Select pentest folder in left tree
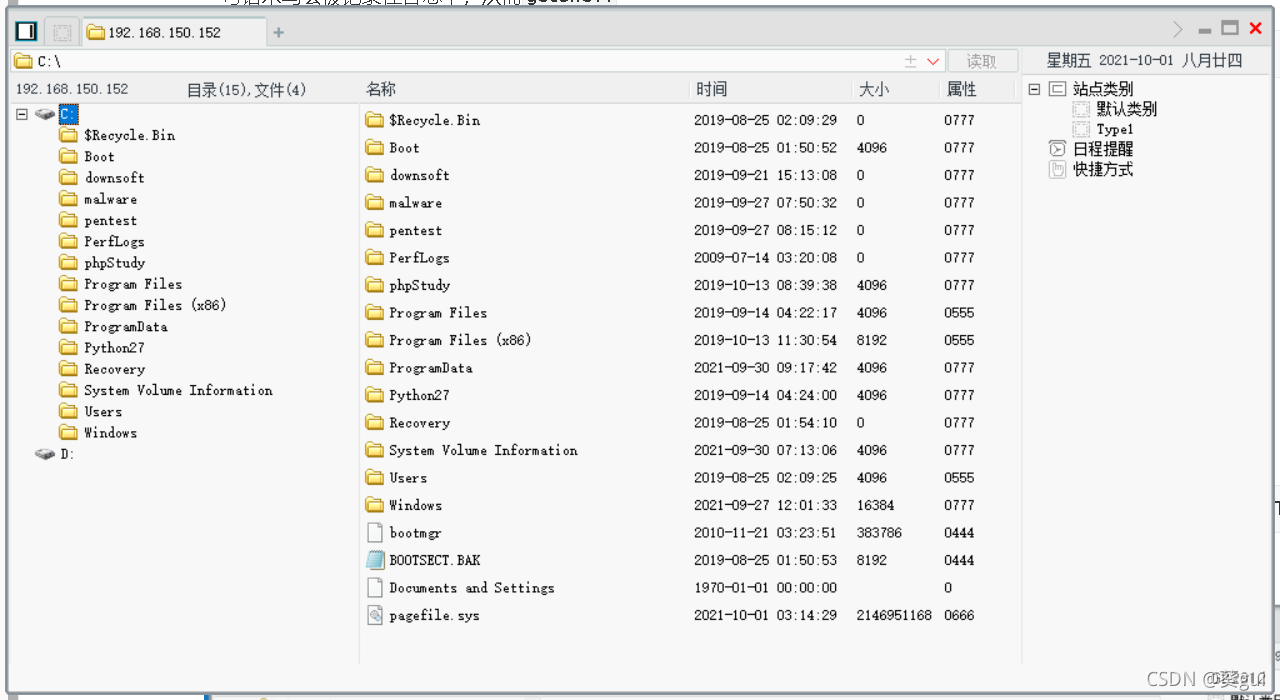 [110, 220]
